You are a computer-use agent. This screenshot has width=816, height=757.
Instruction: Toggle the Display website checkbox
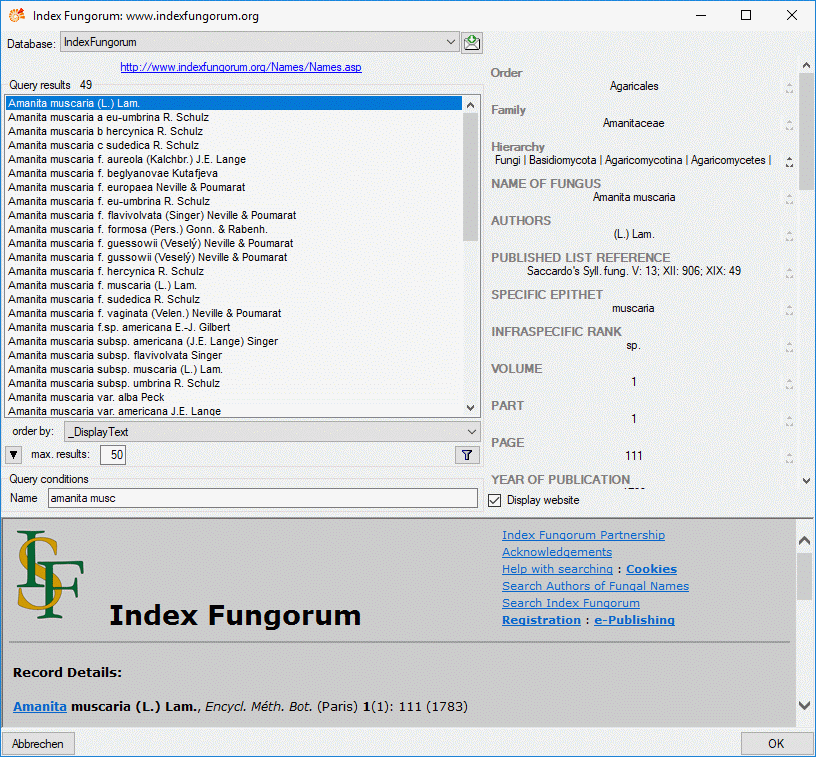click(x=494, y=501)
